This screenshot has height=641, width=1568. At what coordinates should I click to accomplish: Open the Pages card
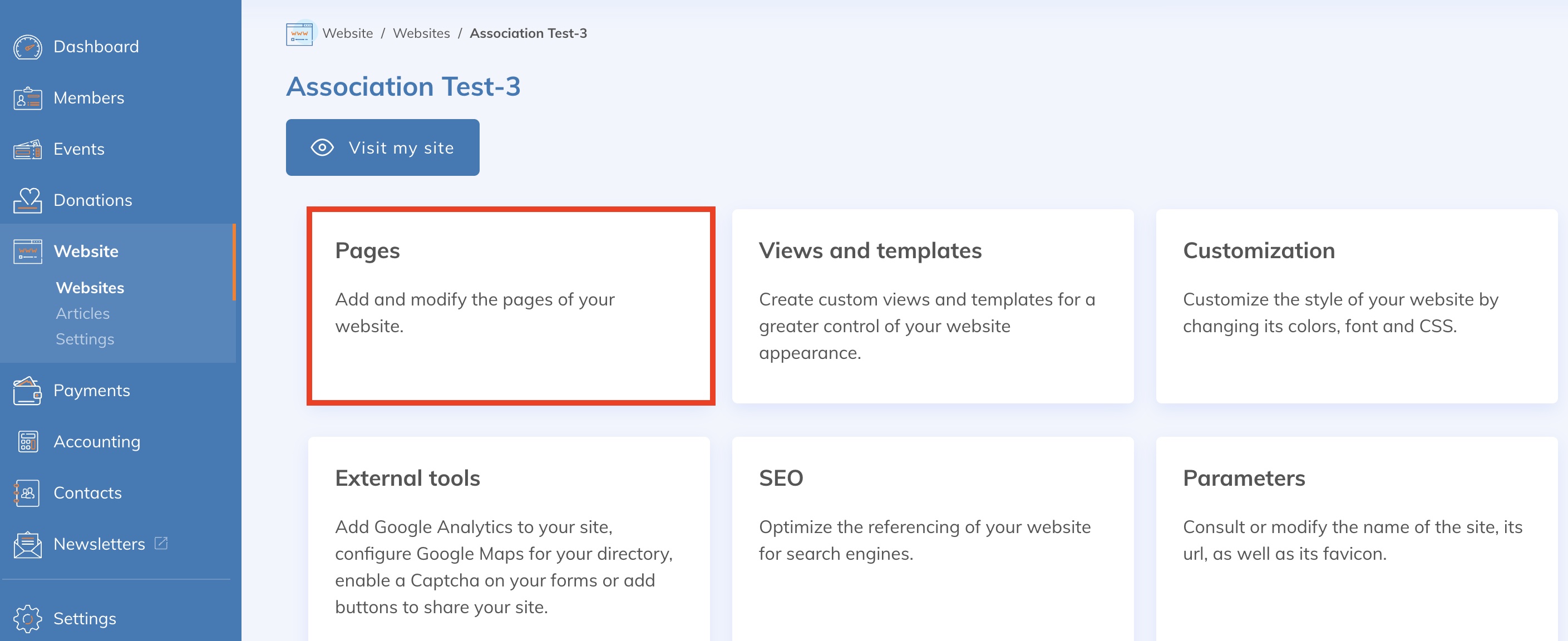coord(510,305)
